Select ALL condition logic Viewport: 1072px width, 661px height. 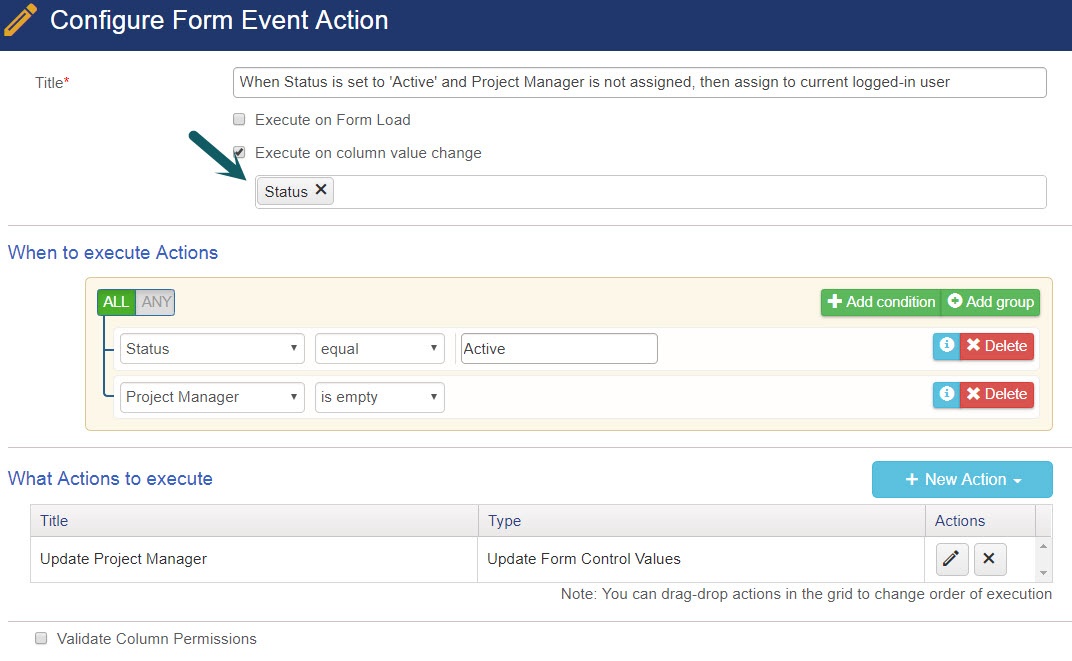pos(116,302)
